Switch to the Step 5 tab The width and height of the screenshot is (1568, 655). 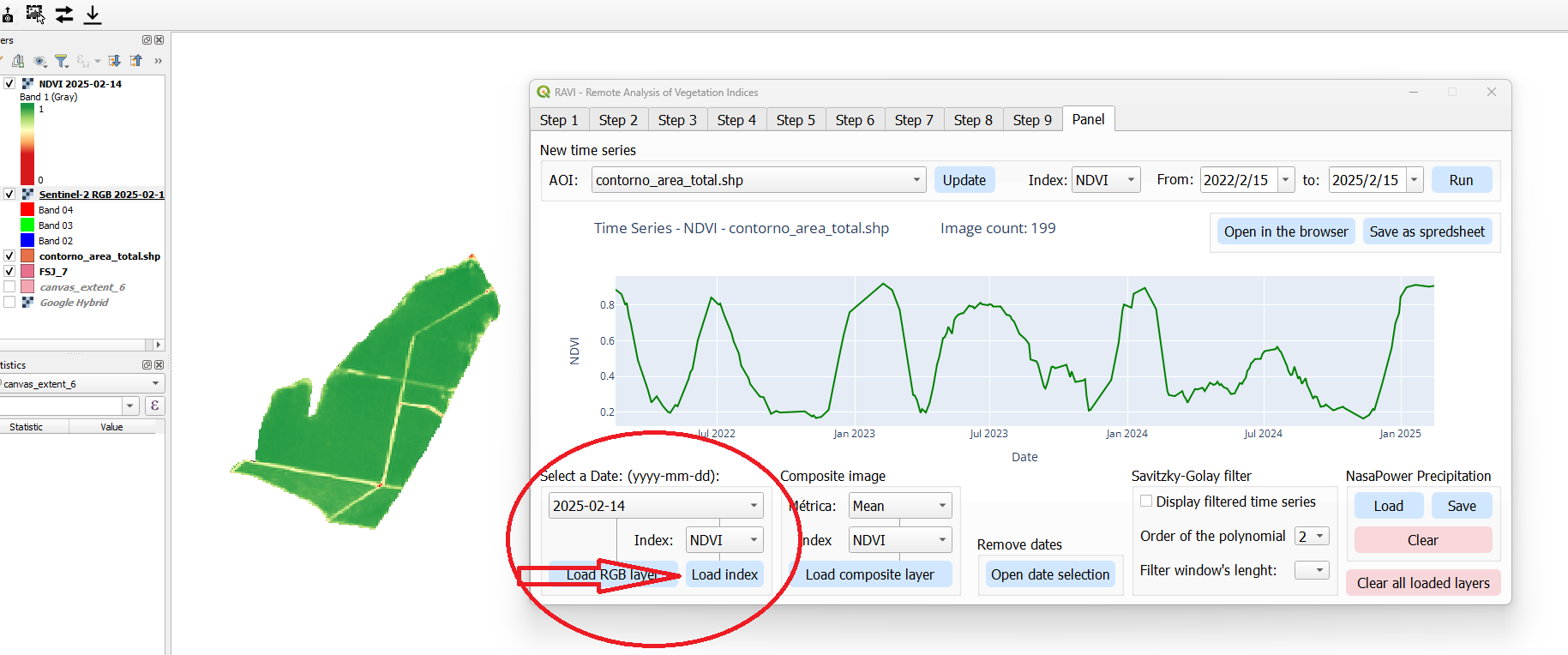pos(796,120)
